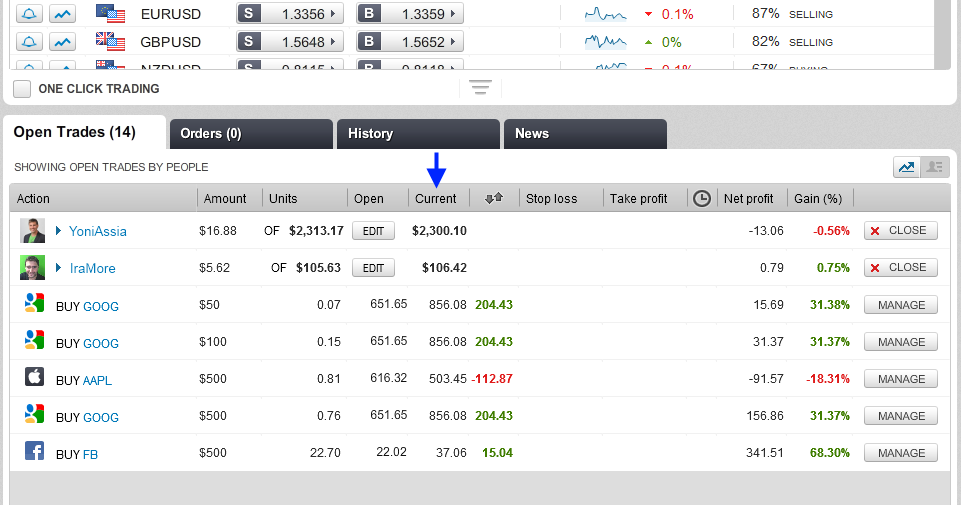The height and width of the screenshot is (505, 961).
Task: Open the GOOG link in the $500 row
Action: point(101,417)
